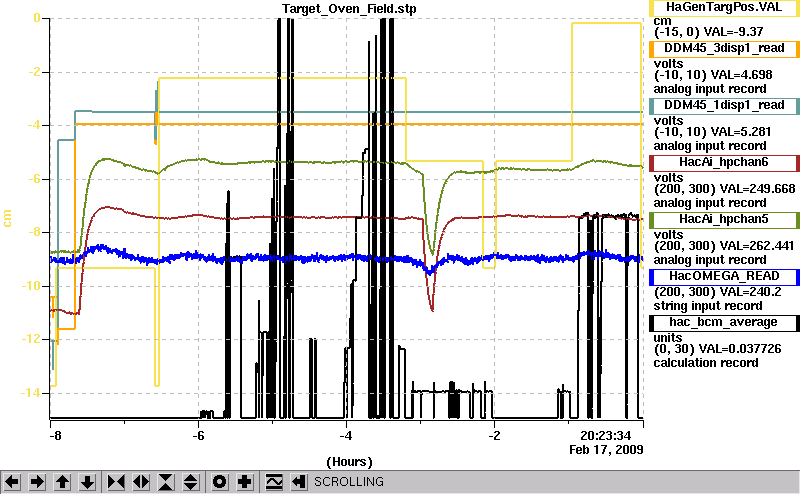Click the '-2' y-axis tick label
This screenshot has width=800, height=494.
pos(34,72)
